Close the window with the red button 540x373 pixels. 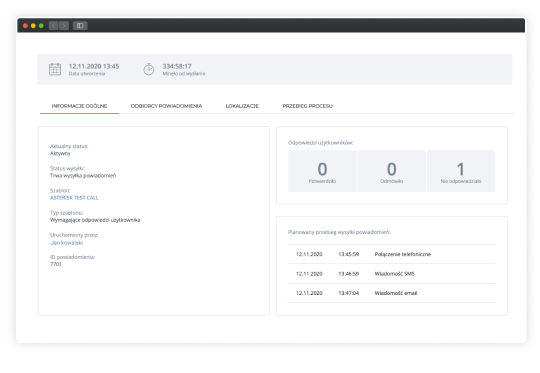pyautogui.click(x=25, y=26)
